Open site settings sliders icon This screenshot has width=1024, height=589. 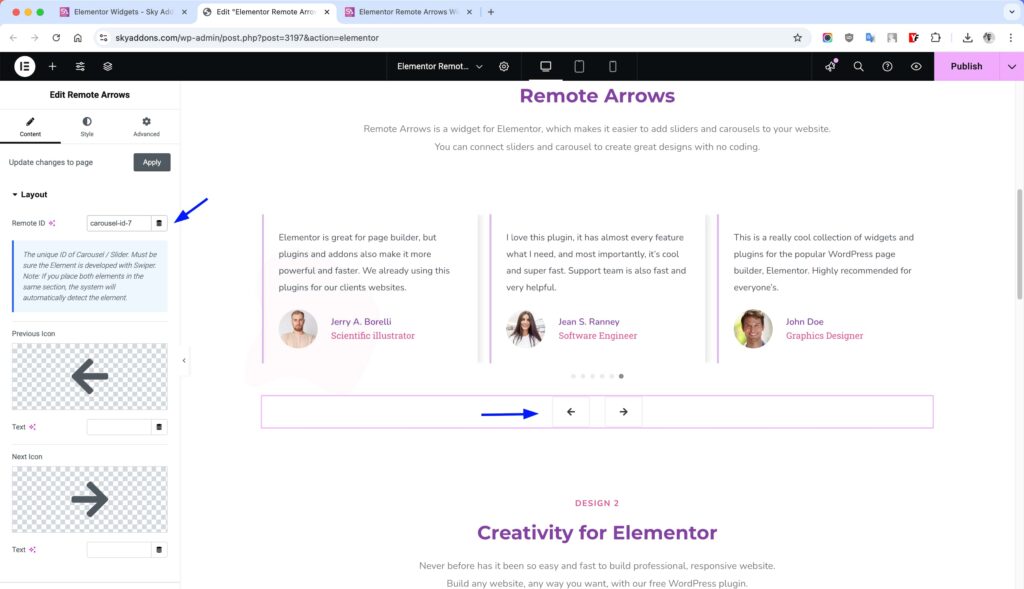(x=80, y=66)
